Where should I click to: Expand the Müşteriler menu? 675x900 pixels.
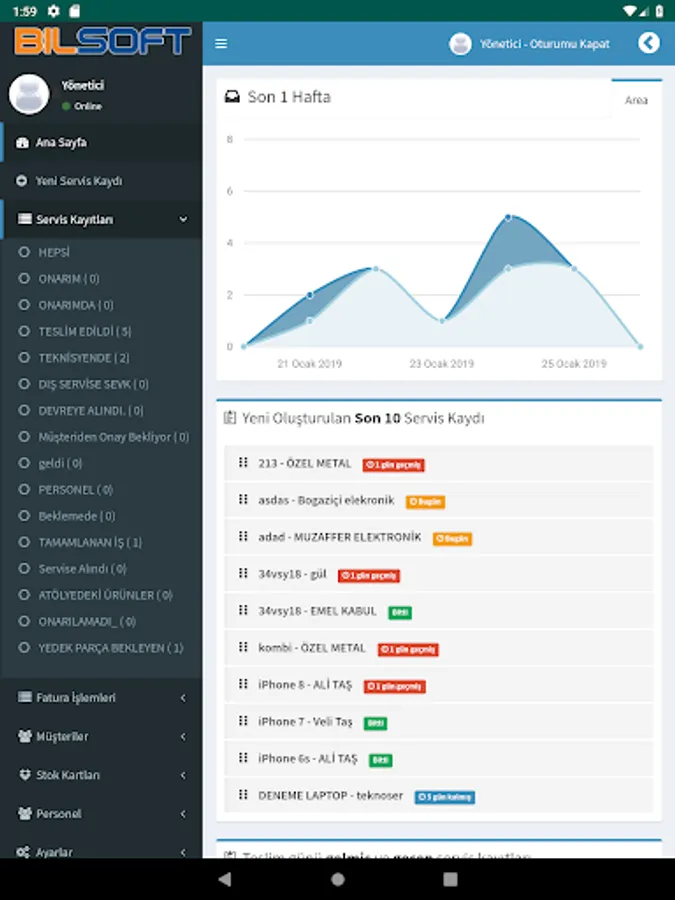pos(102,736)
